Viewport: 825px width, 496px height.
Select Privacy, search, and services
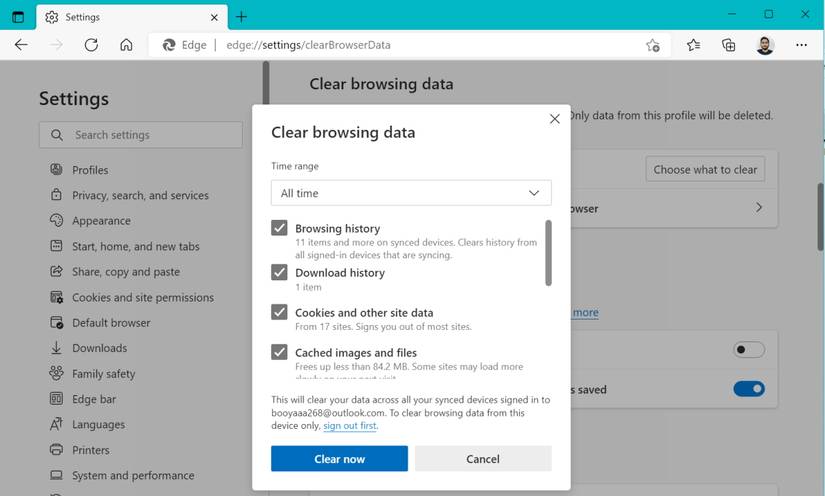coord(140,195)
